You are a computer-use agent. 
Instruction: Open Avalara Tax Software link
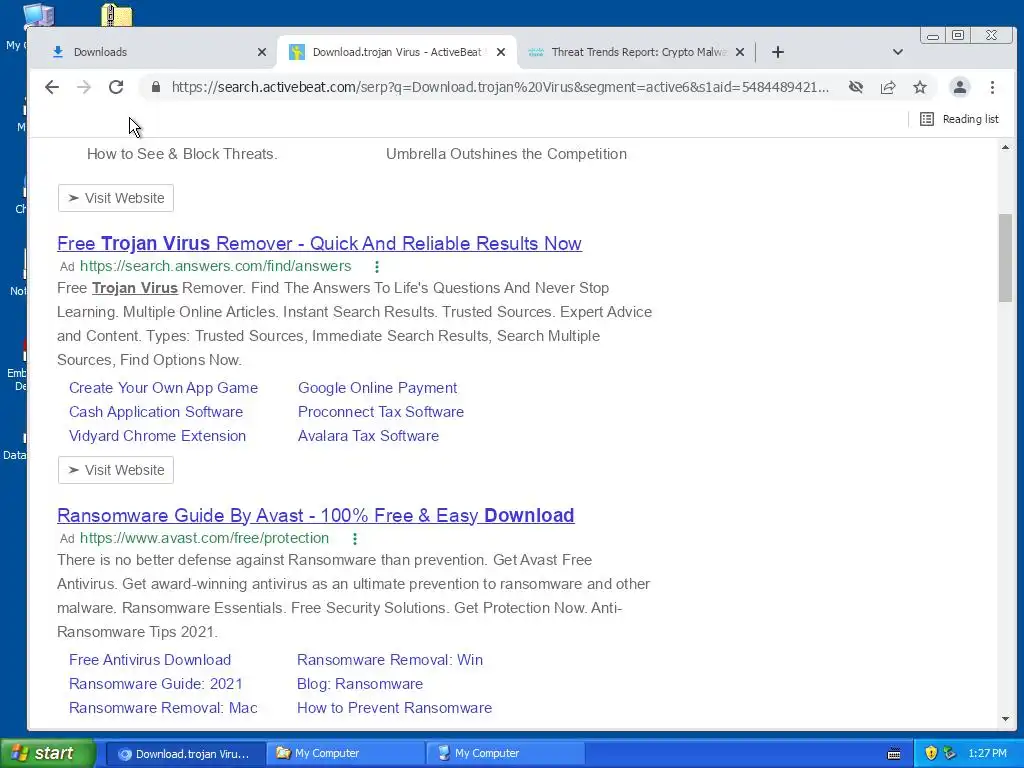pyautogui.click(x=368, y=436)
